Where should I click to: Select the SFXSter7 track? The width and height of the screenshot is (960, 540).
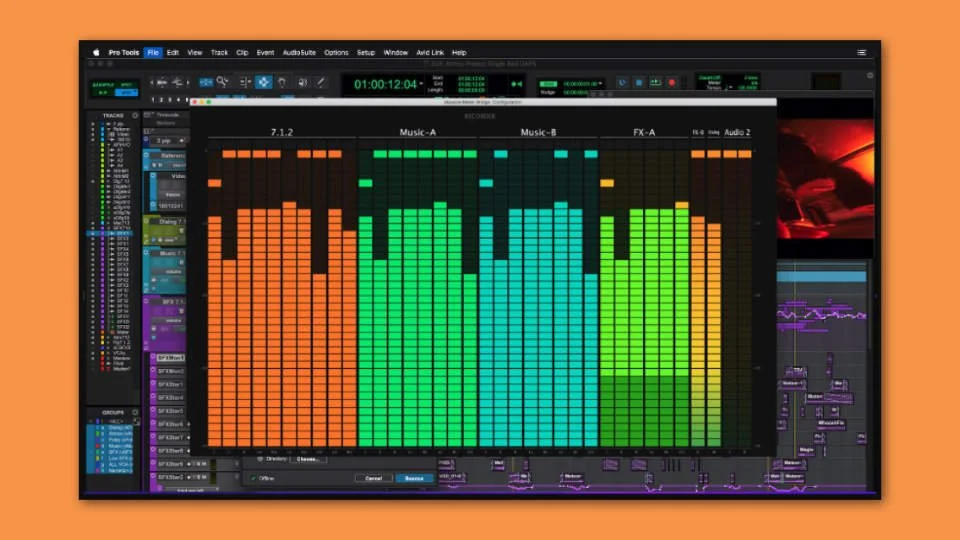(x=170, y=437)
